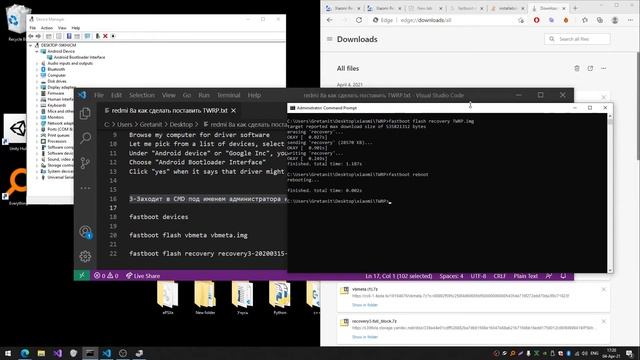The width and height of the screenshot is (640, 360).
Task: Open File Explorer from the taskbar
Action: tap(41, 353)
